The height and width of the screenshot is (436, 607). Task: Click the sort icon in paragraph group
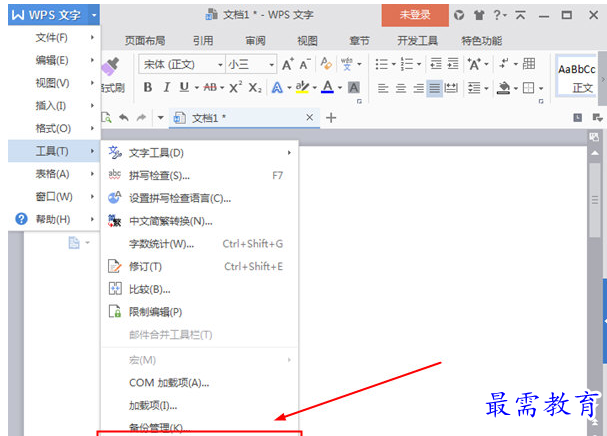[x=504, y=64]
